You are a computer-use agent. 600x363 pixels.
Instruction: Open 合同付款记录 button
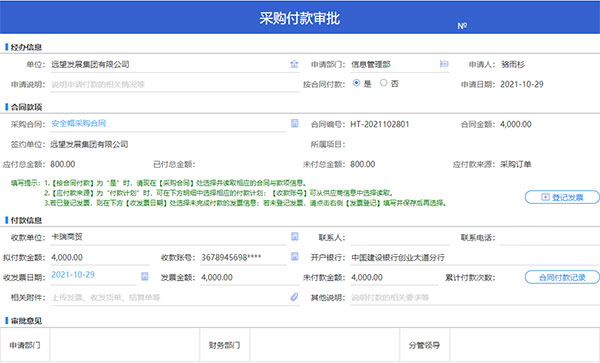coord(562,277)
